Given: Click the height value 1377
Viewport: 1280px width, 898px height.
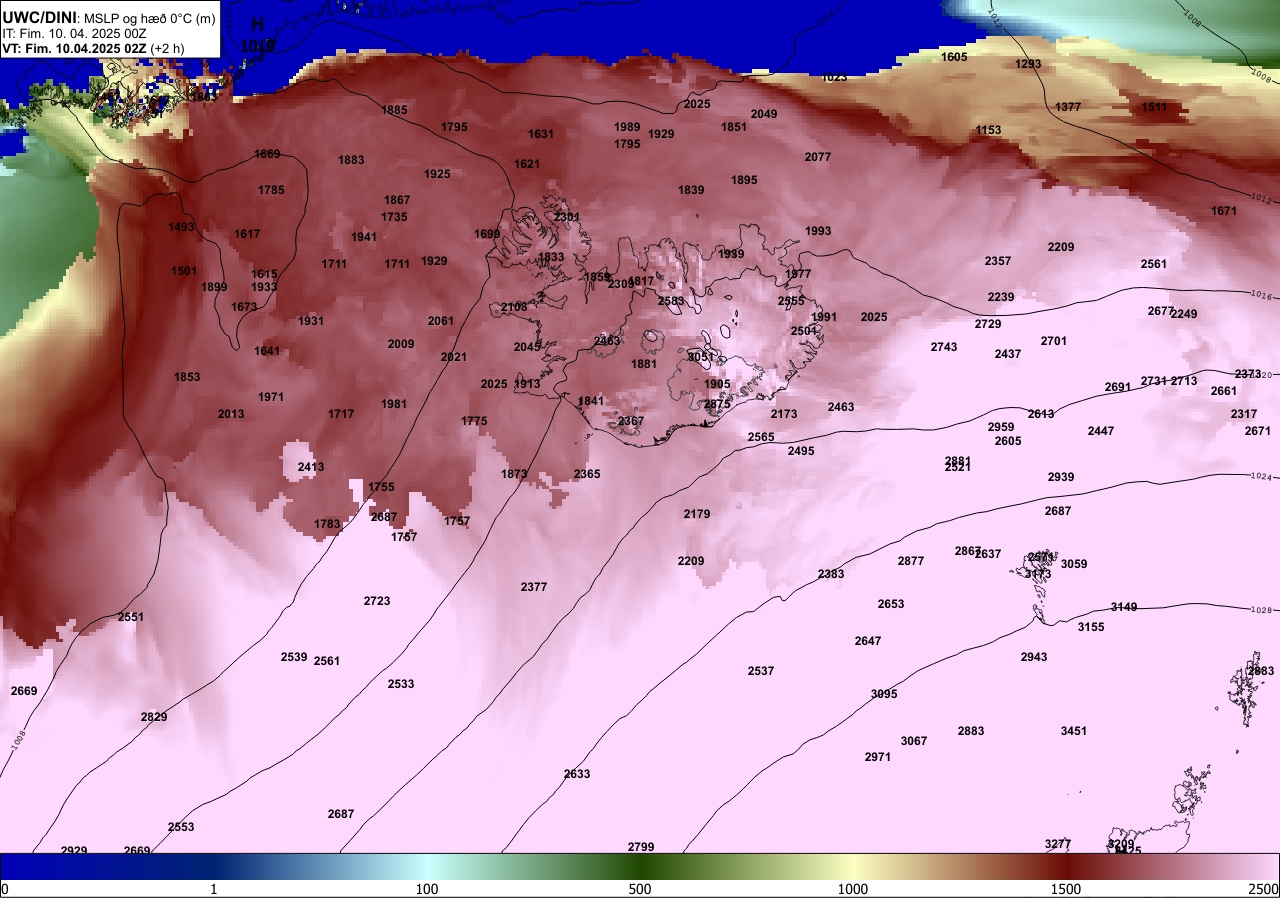Looking at the screenshot, I should (1069, 107).
